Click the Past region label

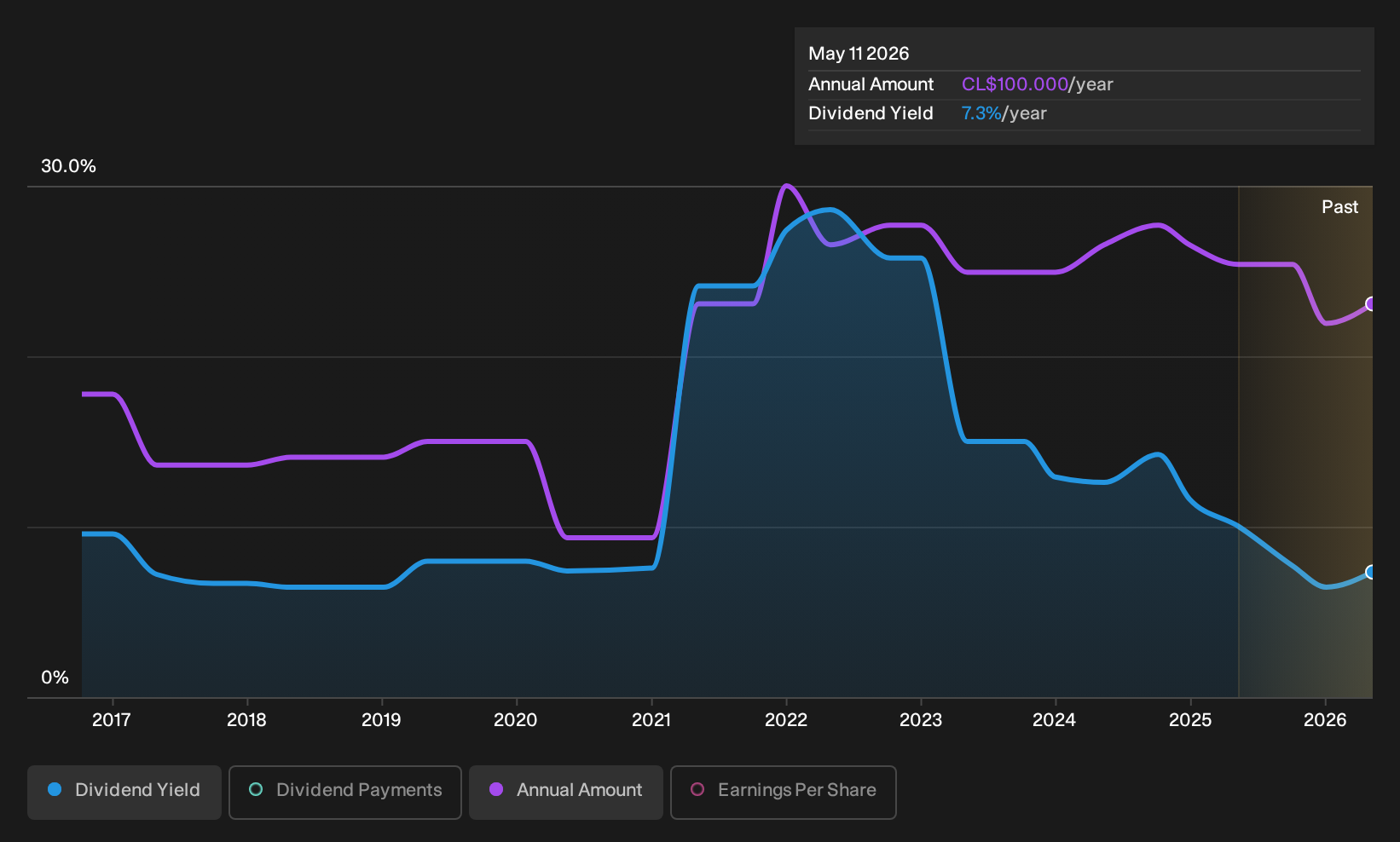coord(1339,207)
